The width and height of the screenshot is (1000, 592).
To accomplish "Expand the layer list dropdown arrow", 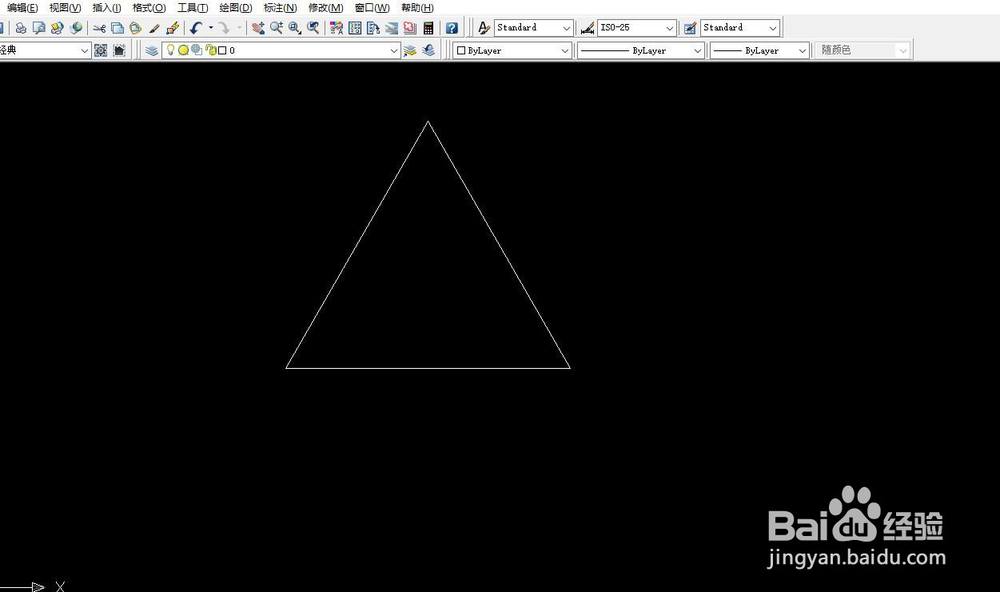I will [393, 50].
